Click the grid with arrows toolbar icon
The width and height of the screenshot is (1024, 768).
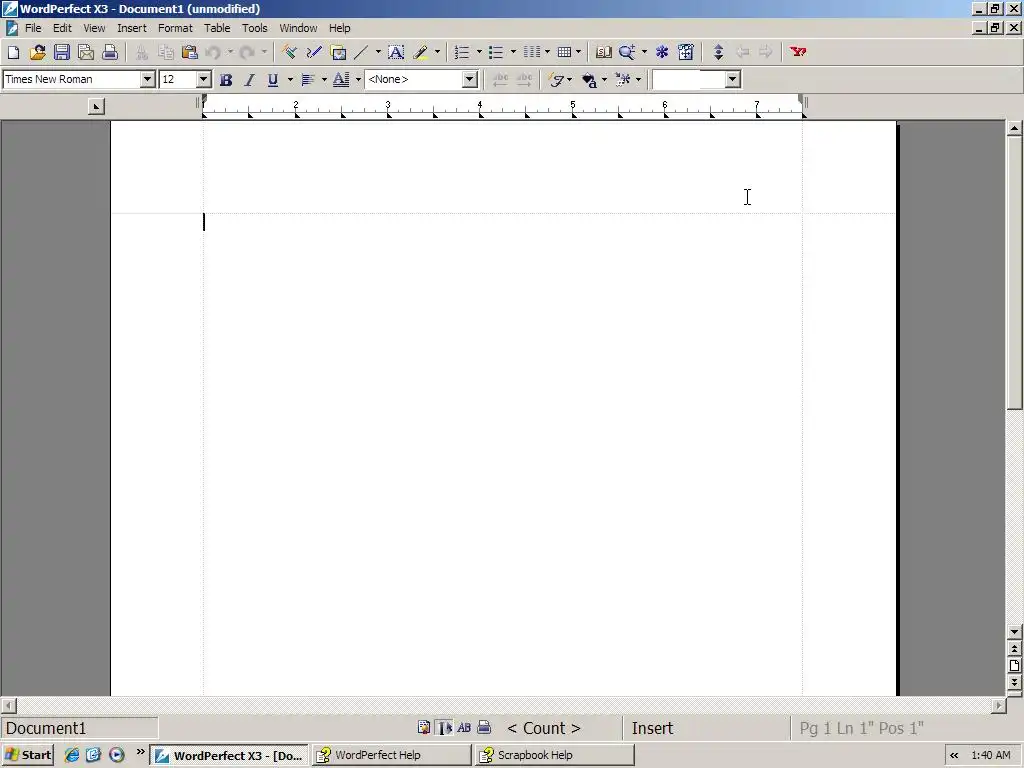coord(686,52)
